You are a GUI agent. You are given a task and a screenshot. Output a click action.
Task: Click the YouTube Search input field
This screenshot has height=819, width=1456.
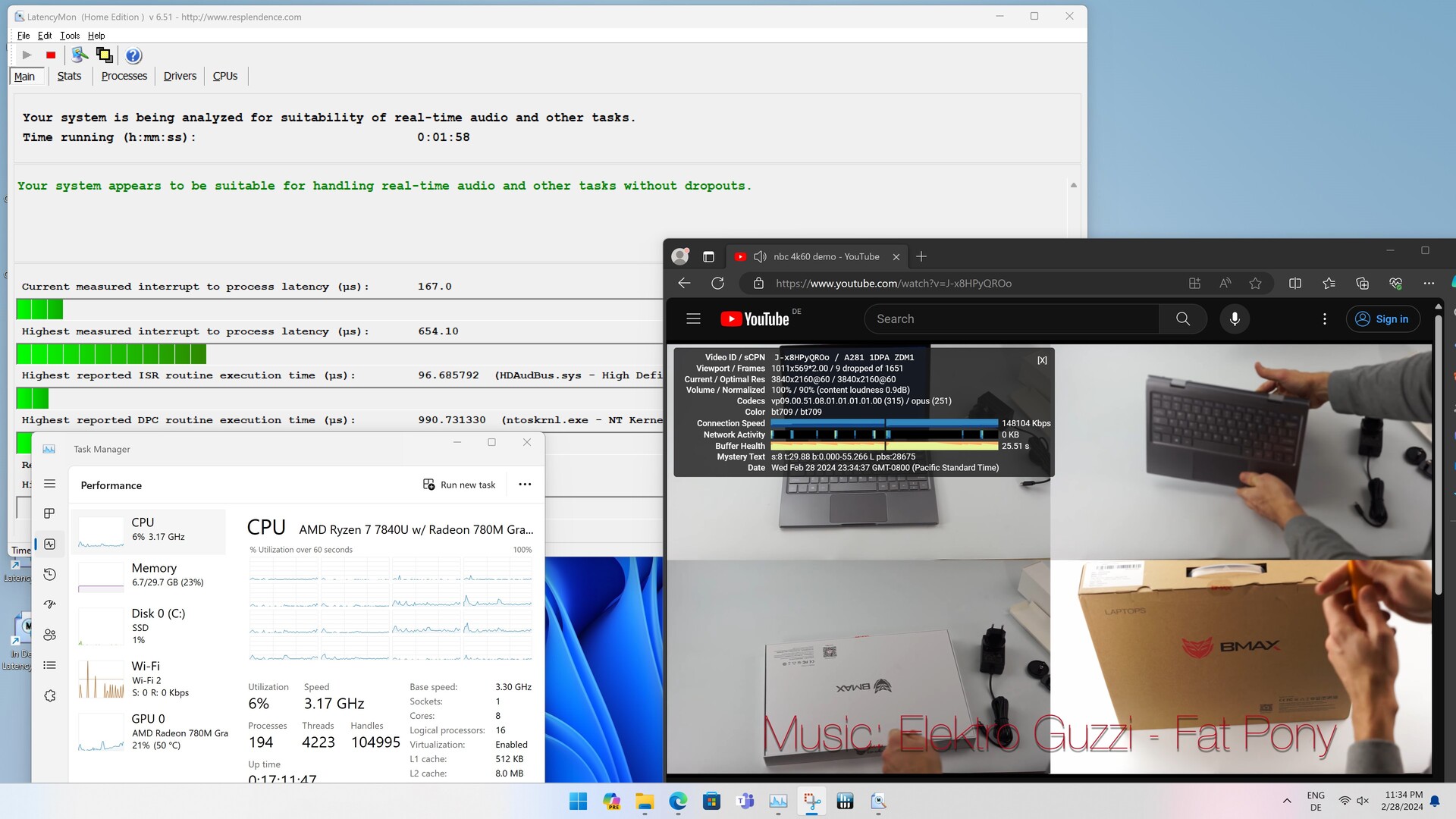(x=1012, y=319)
